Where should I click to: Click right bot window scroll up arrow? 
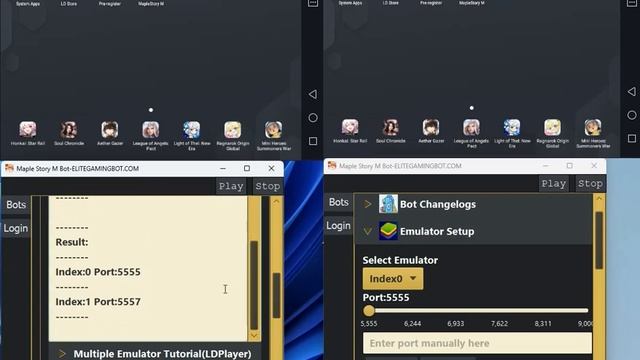coord(599,199)
